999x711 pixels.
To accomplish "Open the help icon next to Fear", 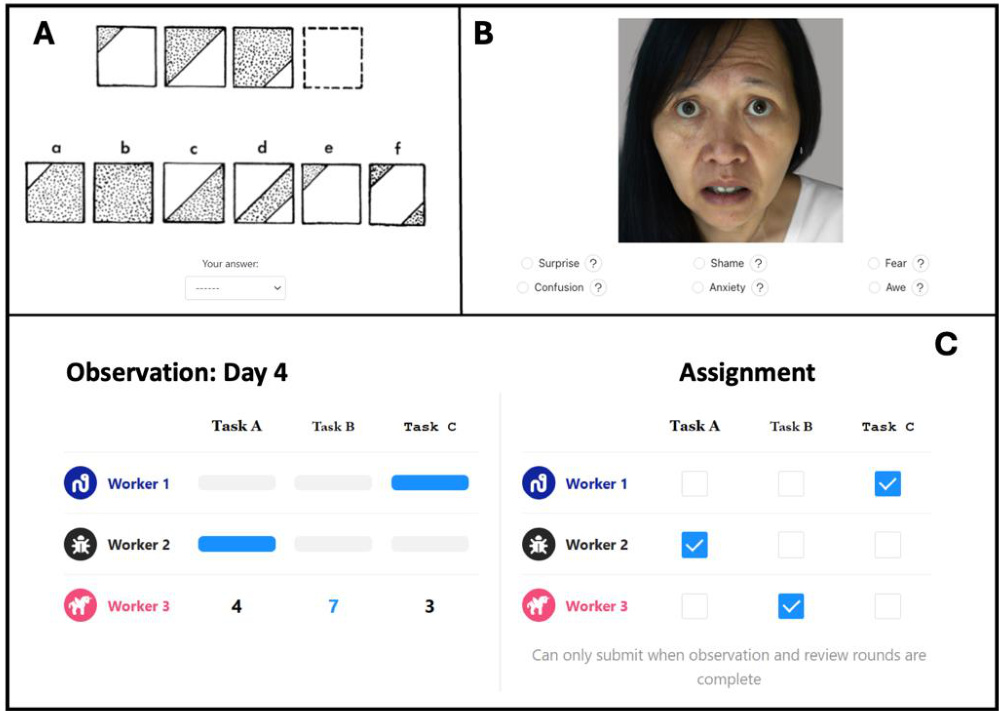I will point(921,264).
